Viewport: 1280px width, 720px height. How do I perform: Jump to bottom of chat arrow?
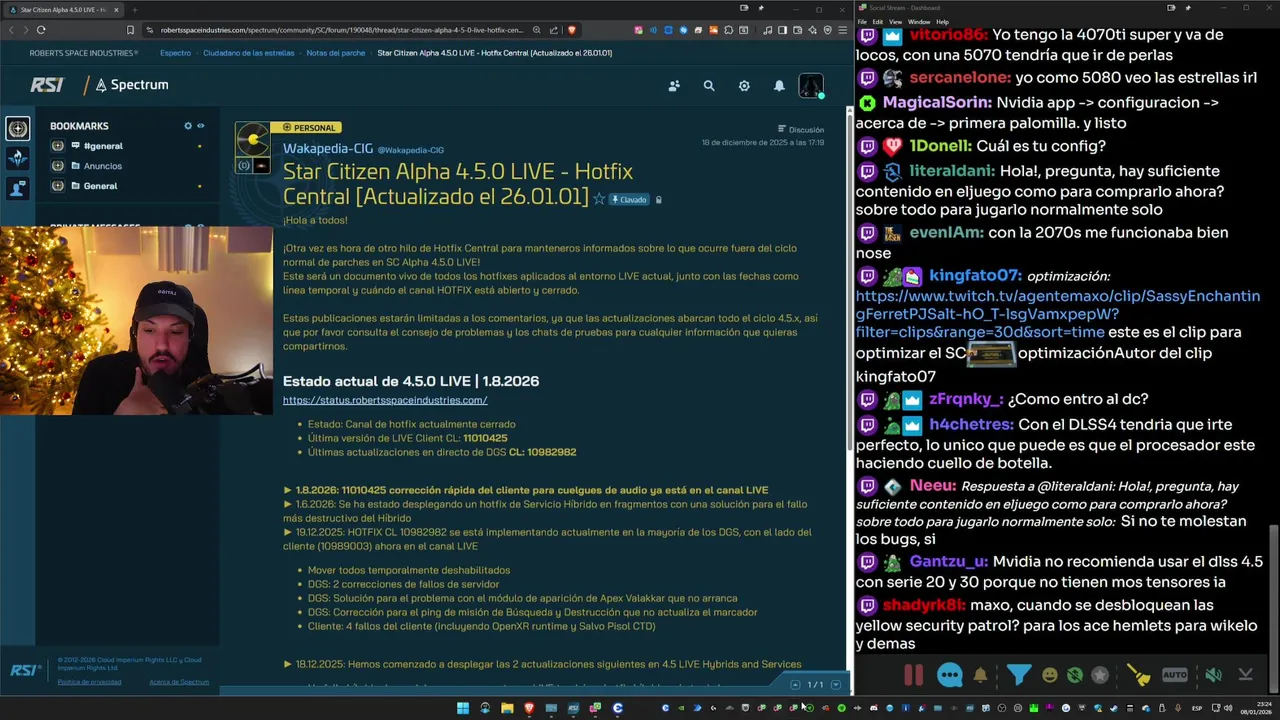tap(1245, 675)
